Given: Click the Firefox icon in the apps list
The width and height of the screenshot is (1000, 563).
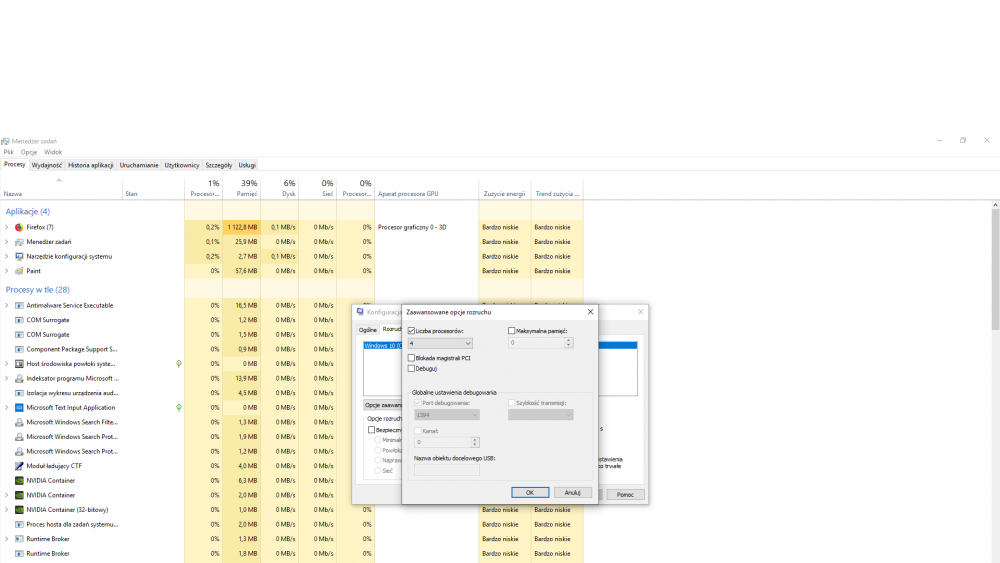Looking at the screenshot, I should pos(19,227).
